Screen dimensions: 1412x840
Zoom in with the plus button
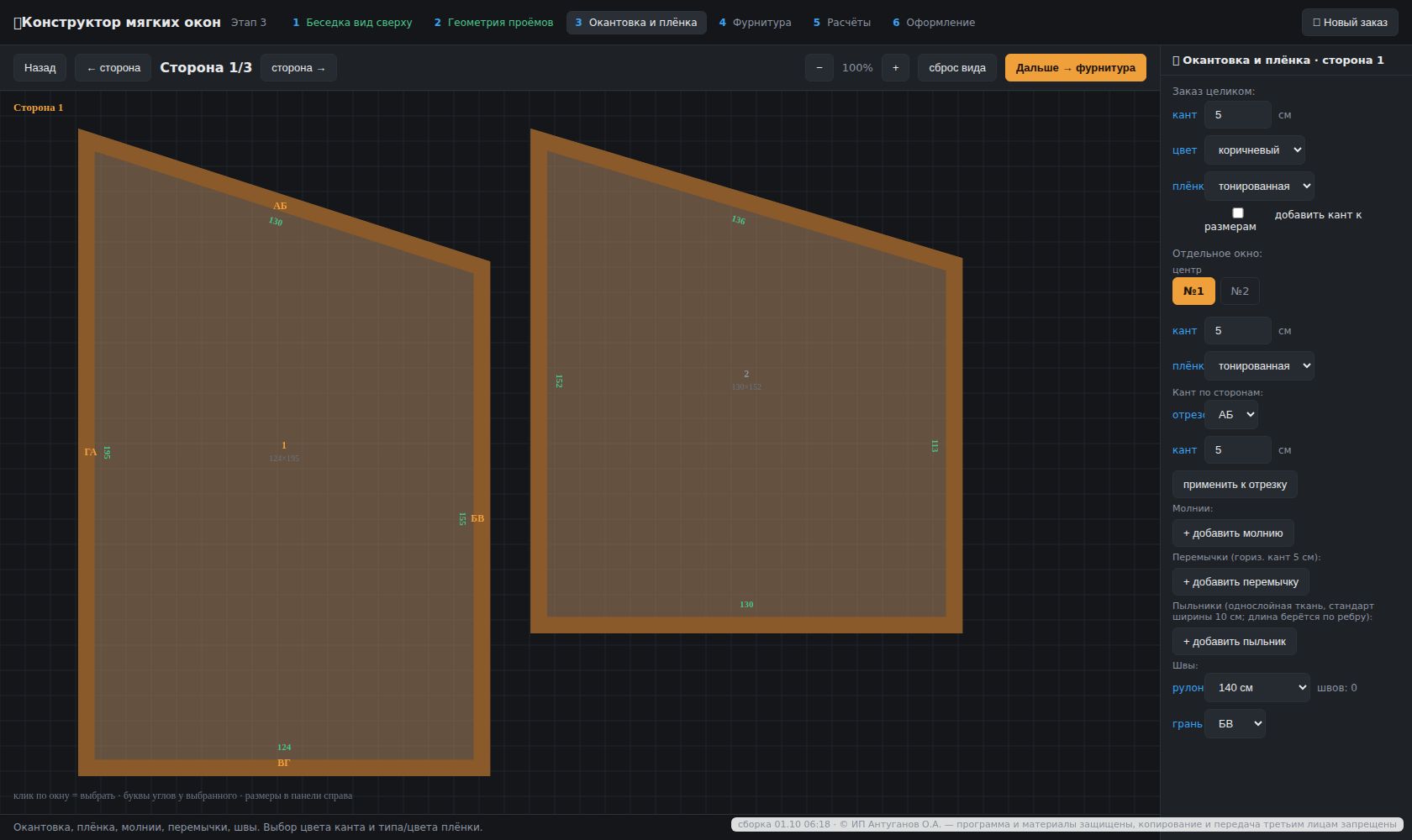[x=895, y=68]
